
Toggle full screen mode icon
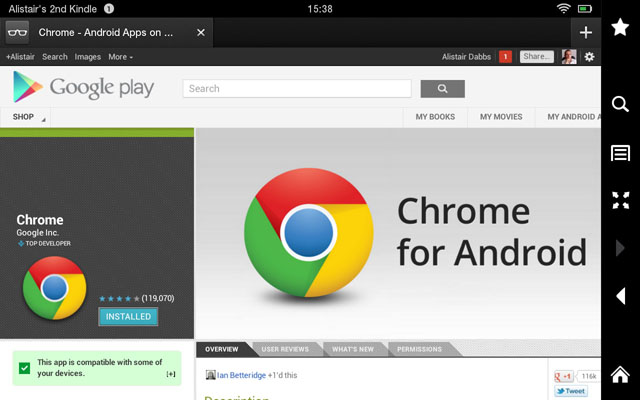point(620,200)
